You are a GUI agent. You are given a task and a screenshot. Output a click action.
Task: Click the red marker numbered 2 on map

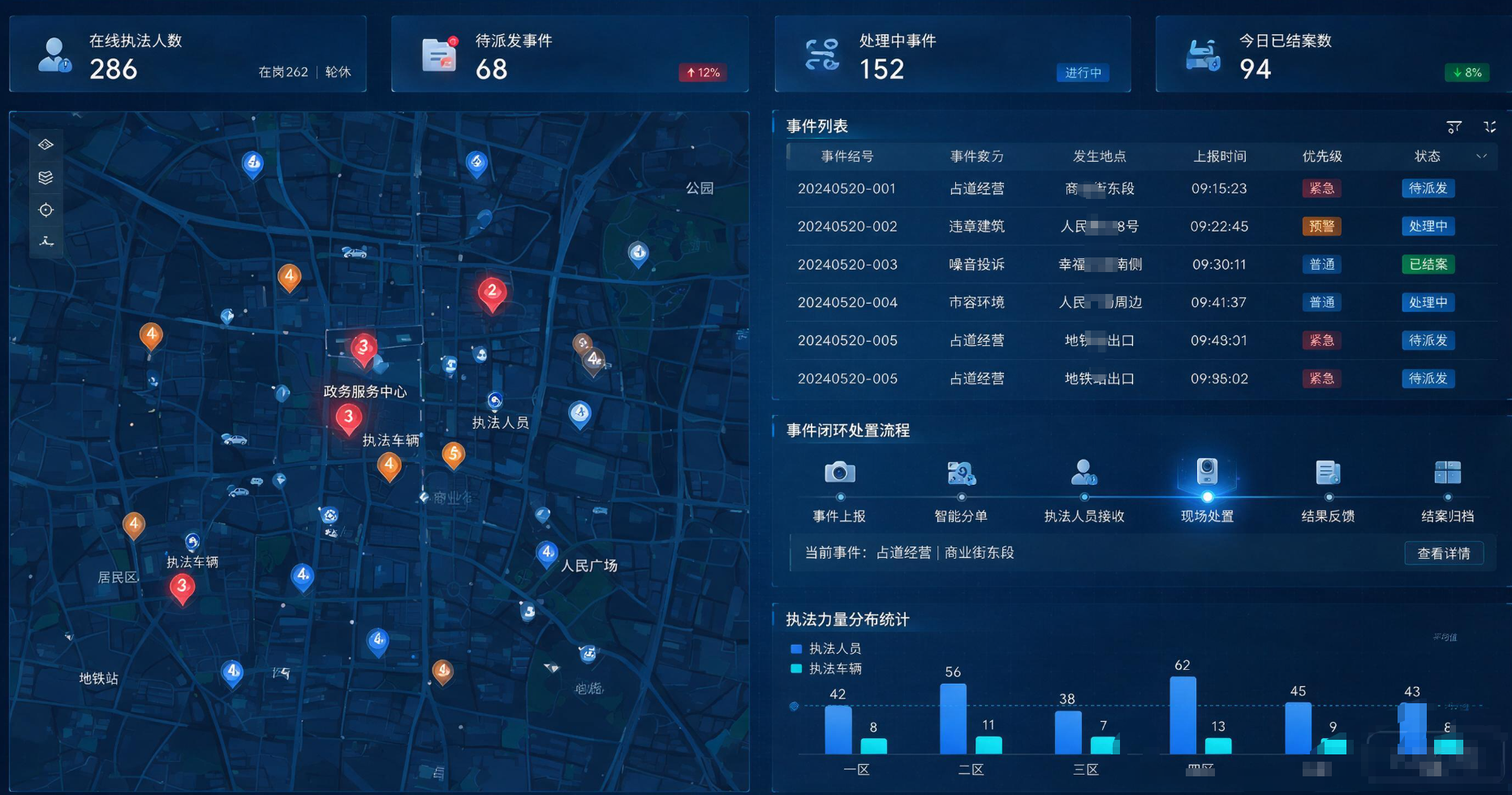(x=492, y=293)
